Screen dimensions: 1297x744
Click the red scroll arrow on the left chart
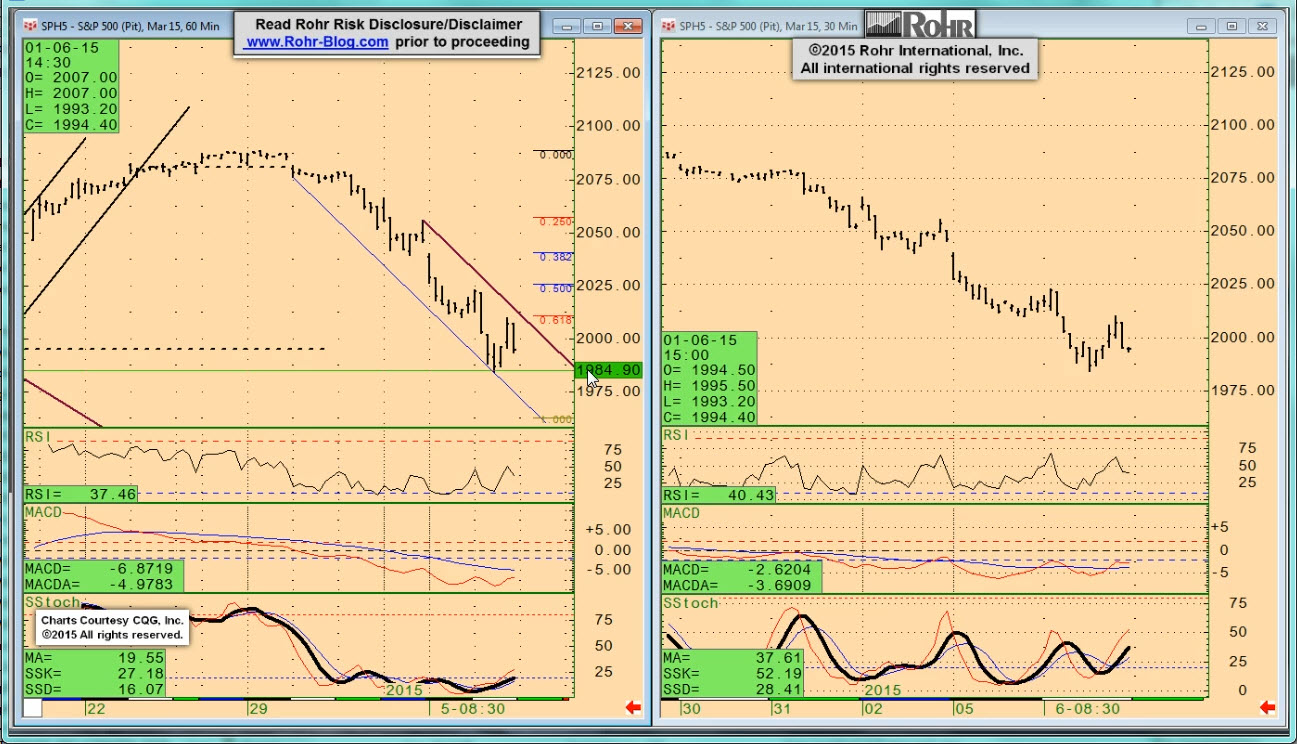pos(632,708)
